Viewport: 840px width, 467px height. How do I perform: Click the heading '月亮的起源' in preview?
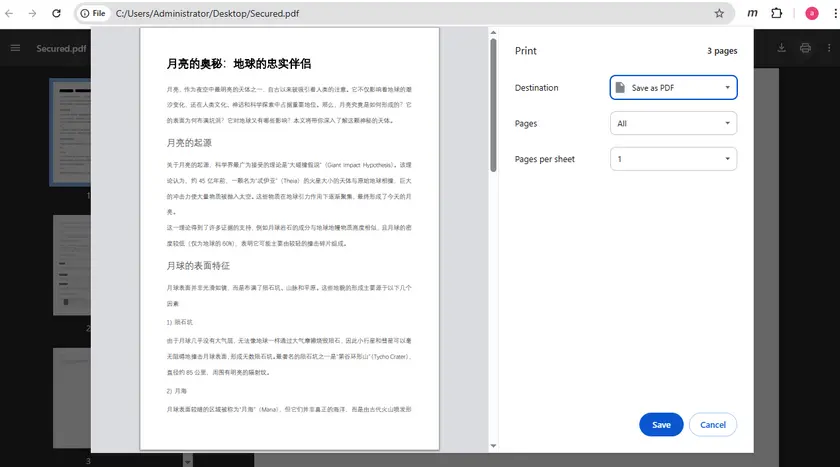click(189, 143)
